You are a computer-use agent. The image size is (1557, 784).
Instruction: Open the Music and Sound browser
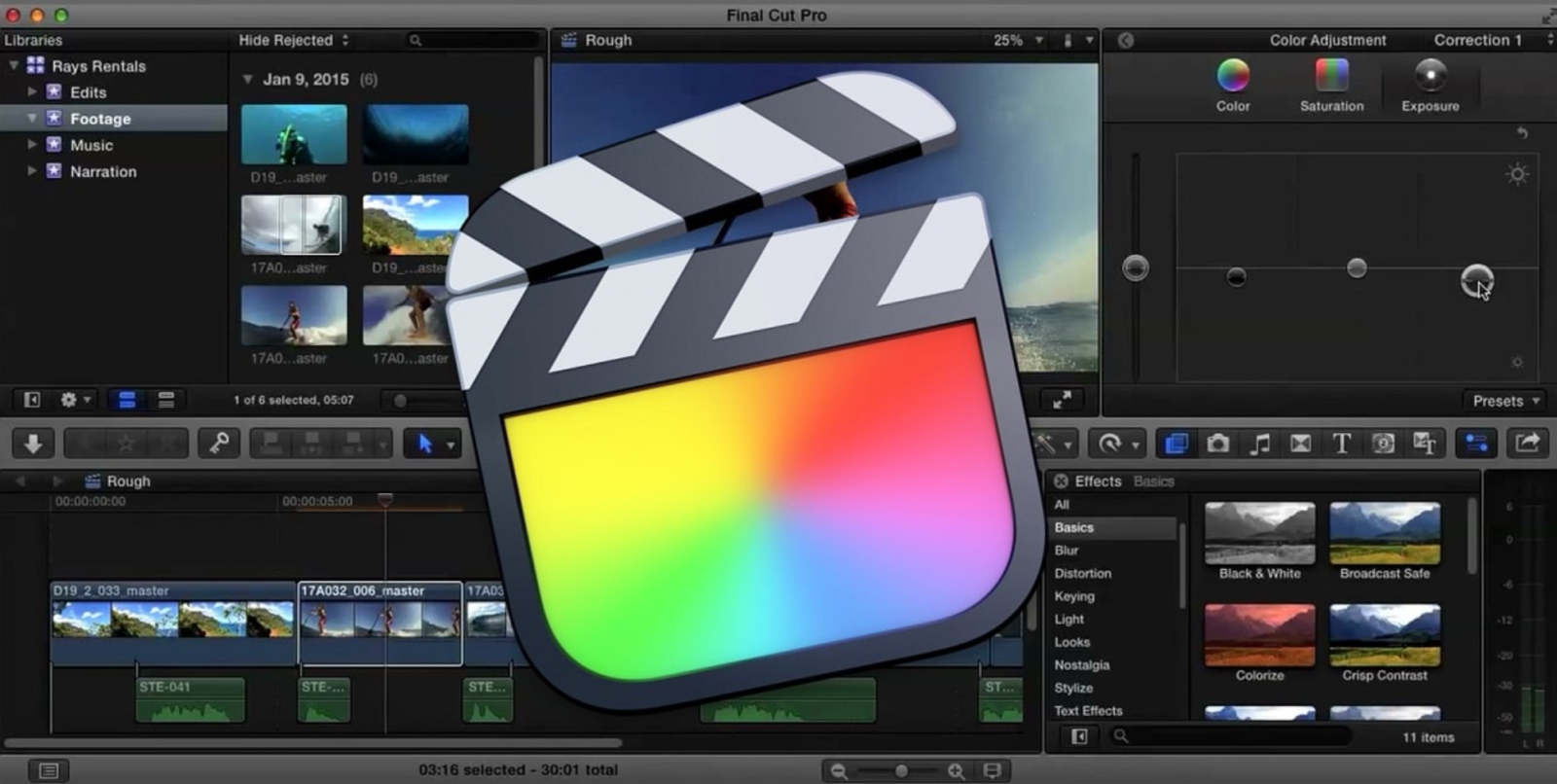tap(1259, 444)
